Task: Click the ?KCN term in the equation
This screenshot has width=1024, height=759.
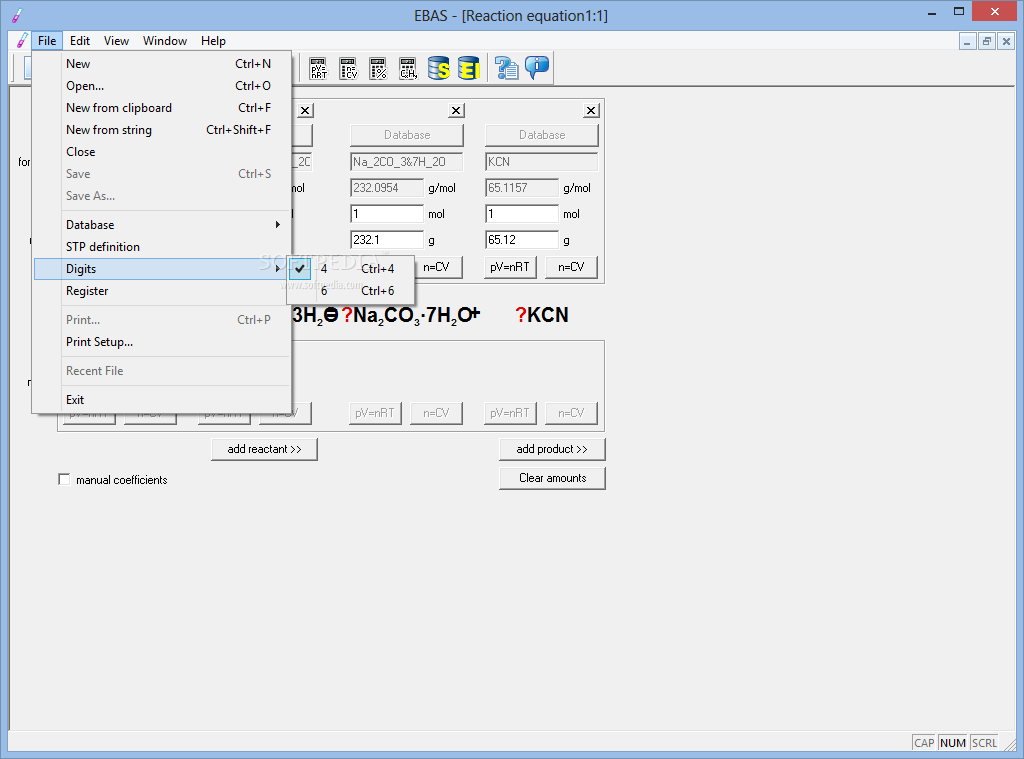Action: [x=541, y=315]
